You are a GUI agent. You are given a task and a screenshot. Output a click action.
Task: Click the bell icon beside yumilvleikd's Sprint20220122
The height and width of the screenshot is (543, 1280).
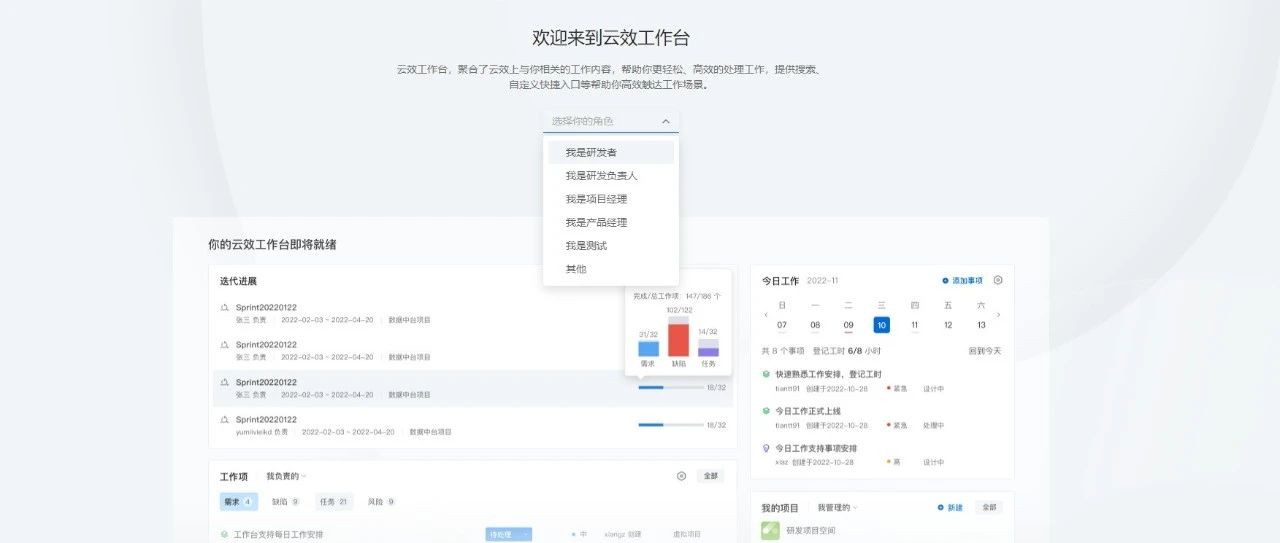(225, 420)
